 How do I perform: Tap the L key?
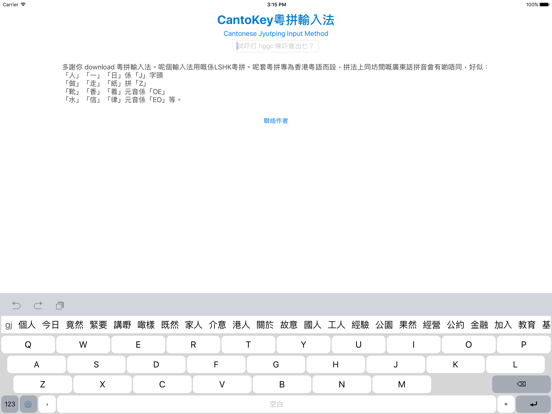click(x=515, y=364)
